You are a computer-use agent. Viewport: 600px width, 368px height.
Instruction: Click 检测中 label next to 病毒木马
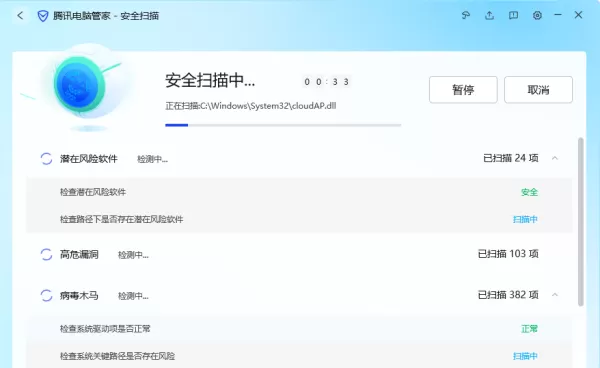click(x=133, y=296)
